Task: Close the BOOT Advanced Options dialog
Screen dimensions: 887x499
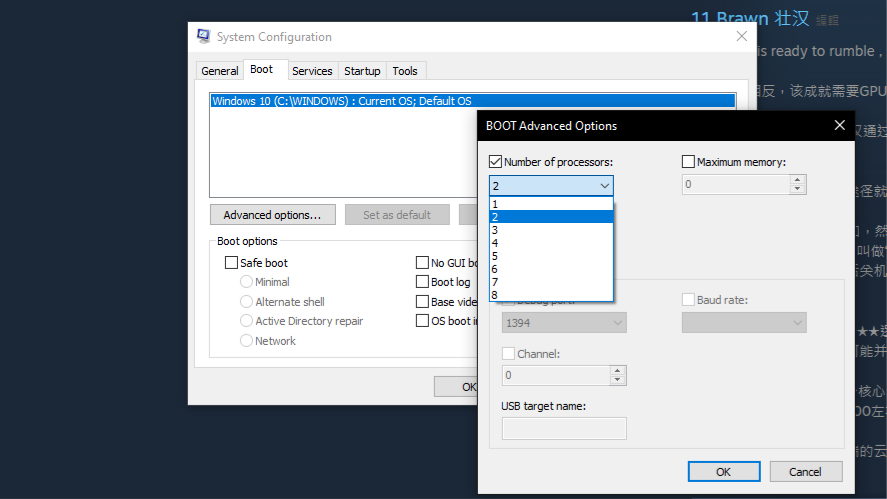Action: pyautogui.click(x=839, y=125)
